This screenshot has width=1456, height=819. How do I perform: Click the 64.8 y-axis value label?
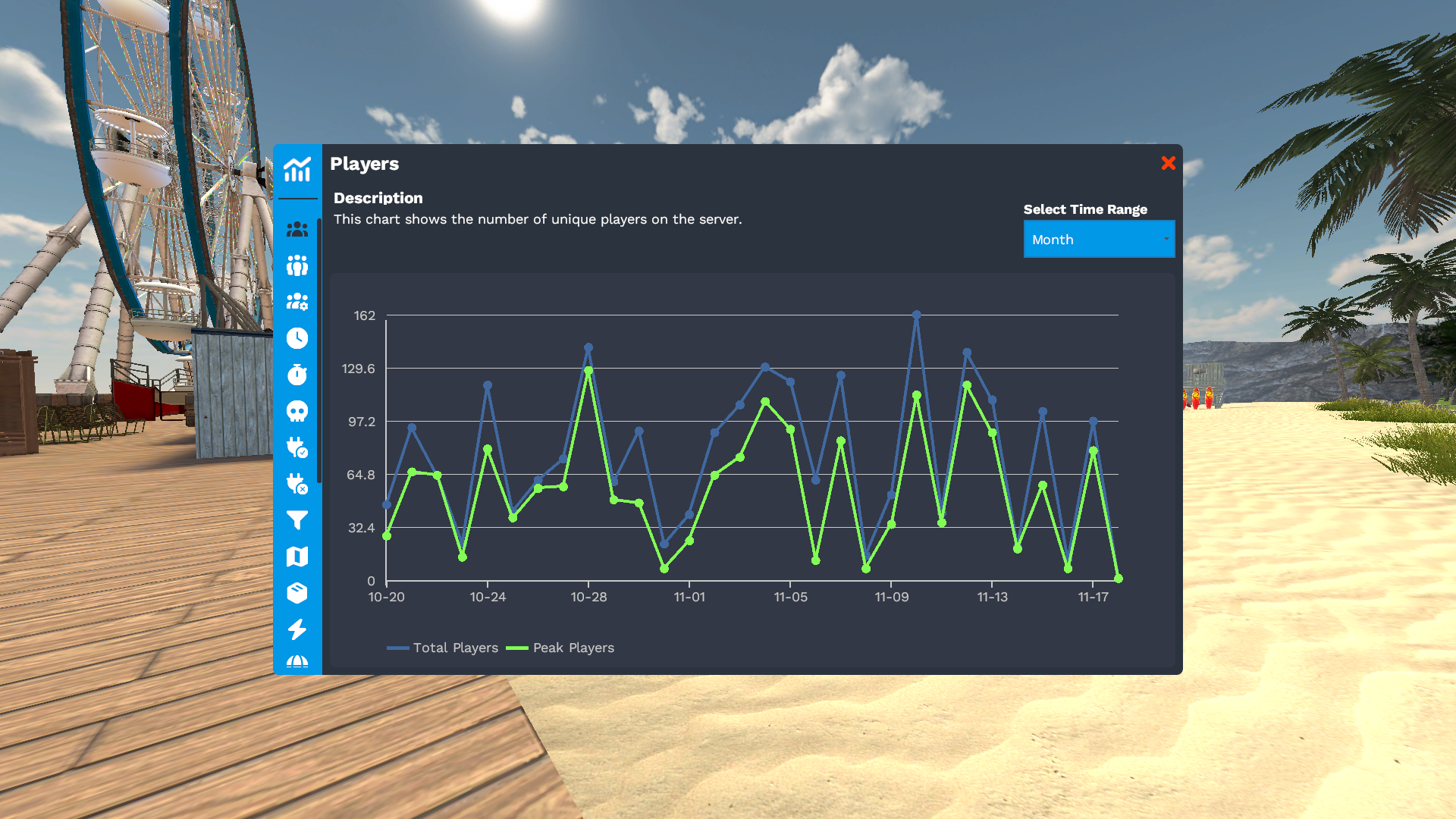(x=361, y=475)
